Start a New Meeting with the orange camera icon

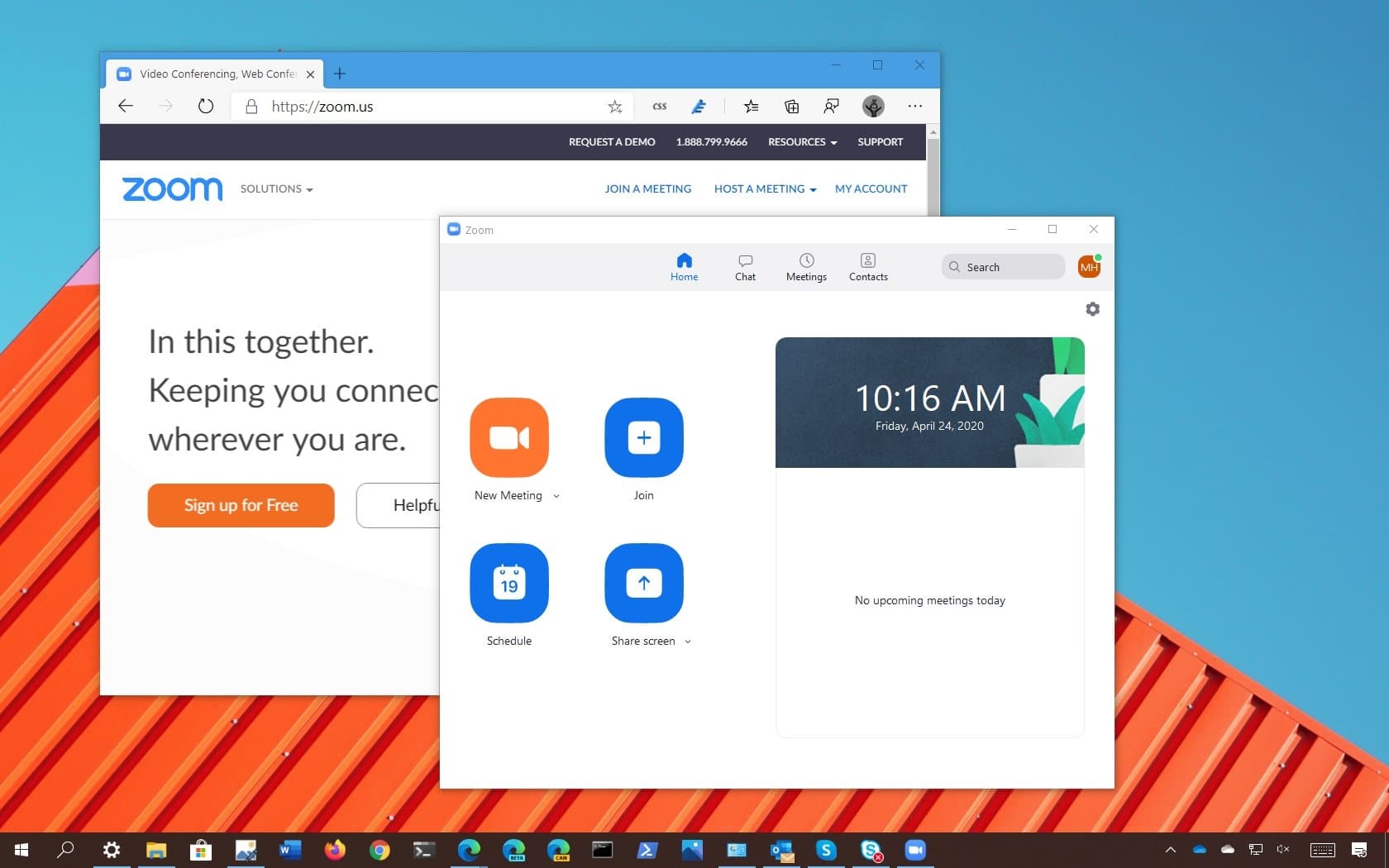(x=508, y=437)
